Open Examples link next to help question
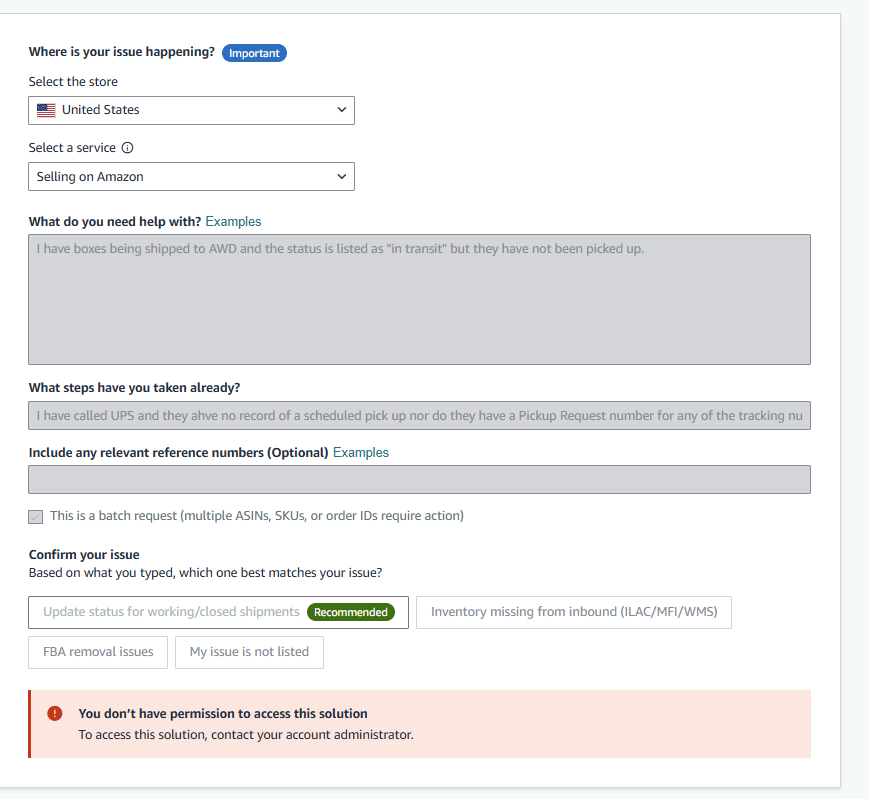Viewport: 869px width, 799px height. point(233,222)
